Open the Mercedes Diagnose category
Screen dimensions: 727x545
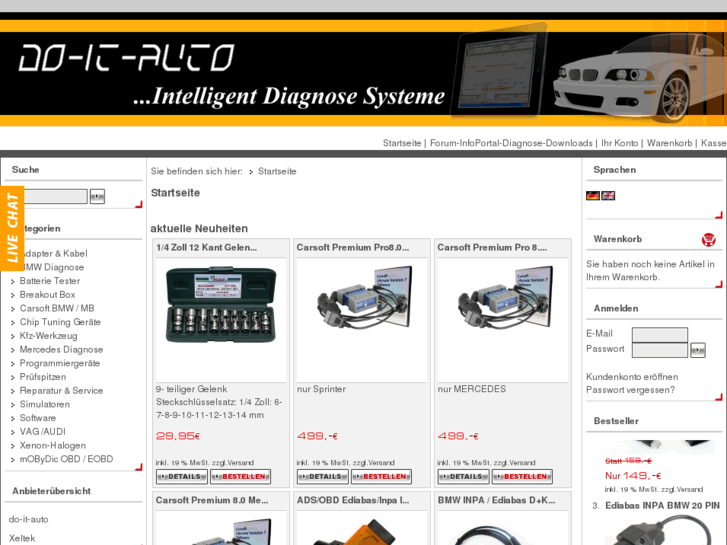pos(61,350)
